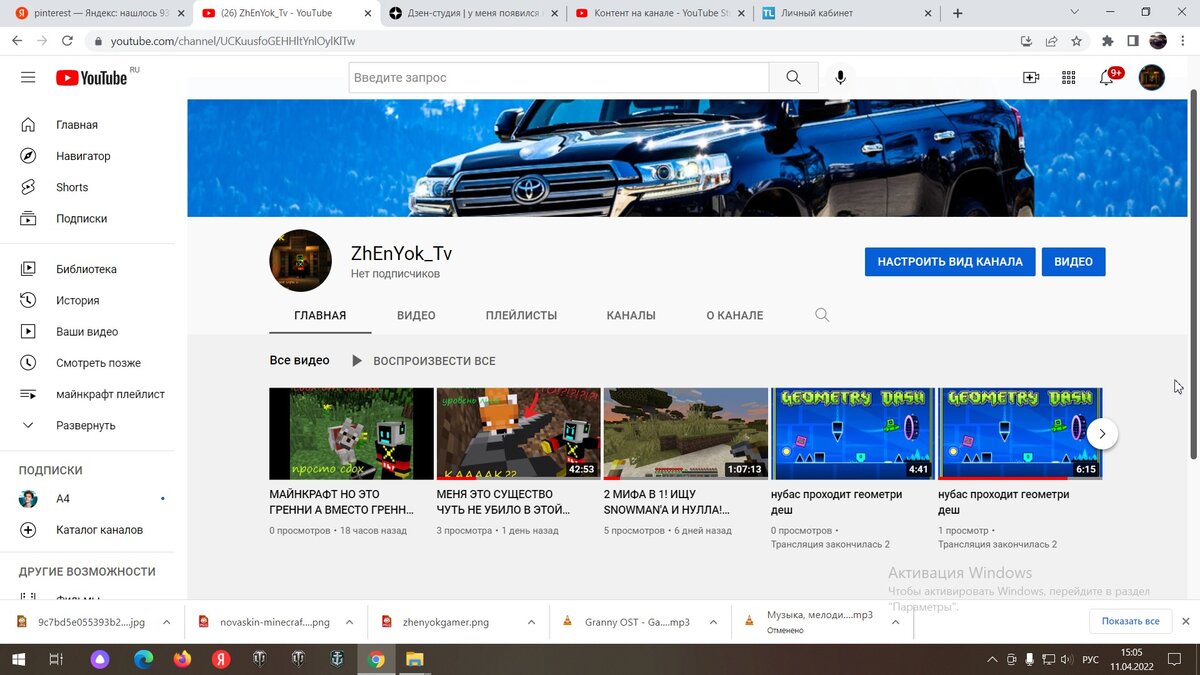Reload the page in Chrome
This screenshot has height=675, width=1200.
67,41
